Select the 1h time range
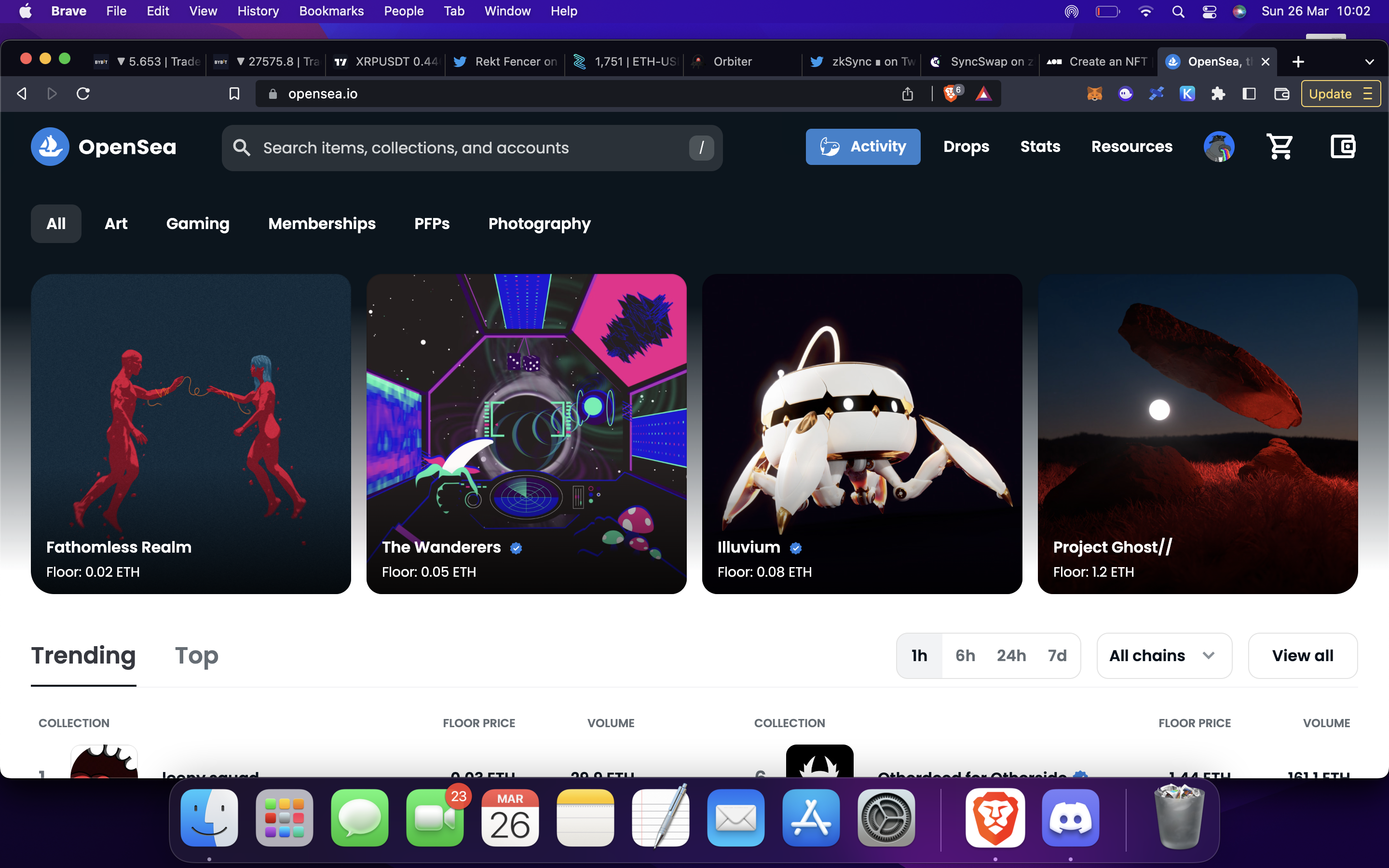This screenshot has height=868, width=1389. point(920,656)
